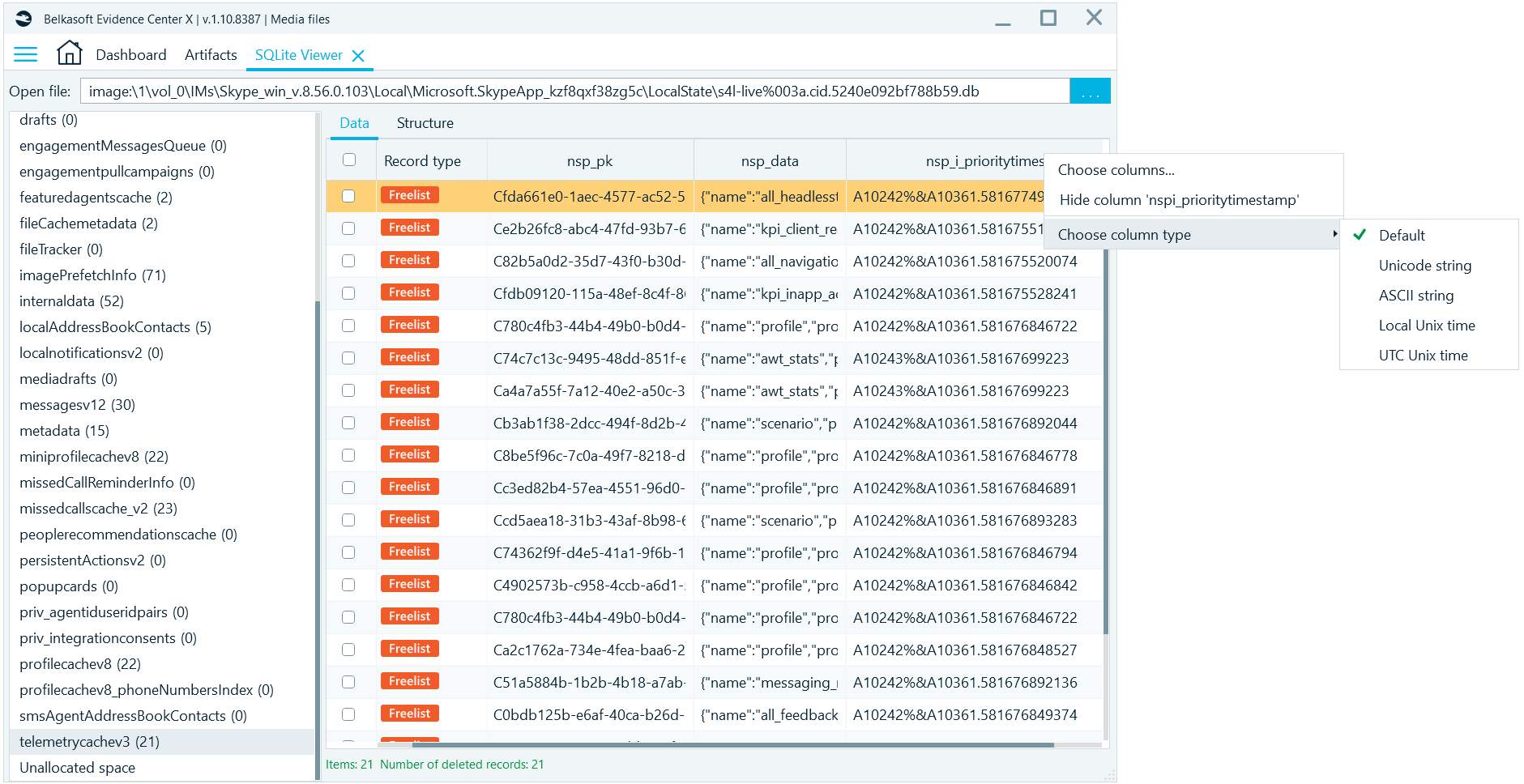Click cell C51a5884b-1b2b-4b18-a7ab
The height and width of the screenshot is (784, 1524).
point(589,683)
